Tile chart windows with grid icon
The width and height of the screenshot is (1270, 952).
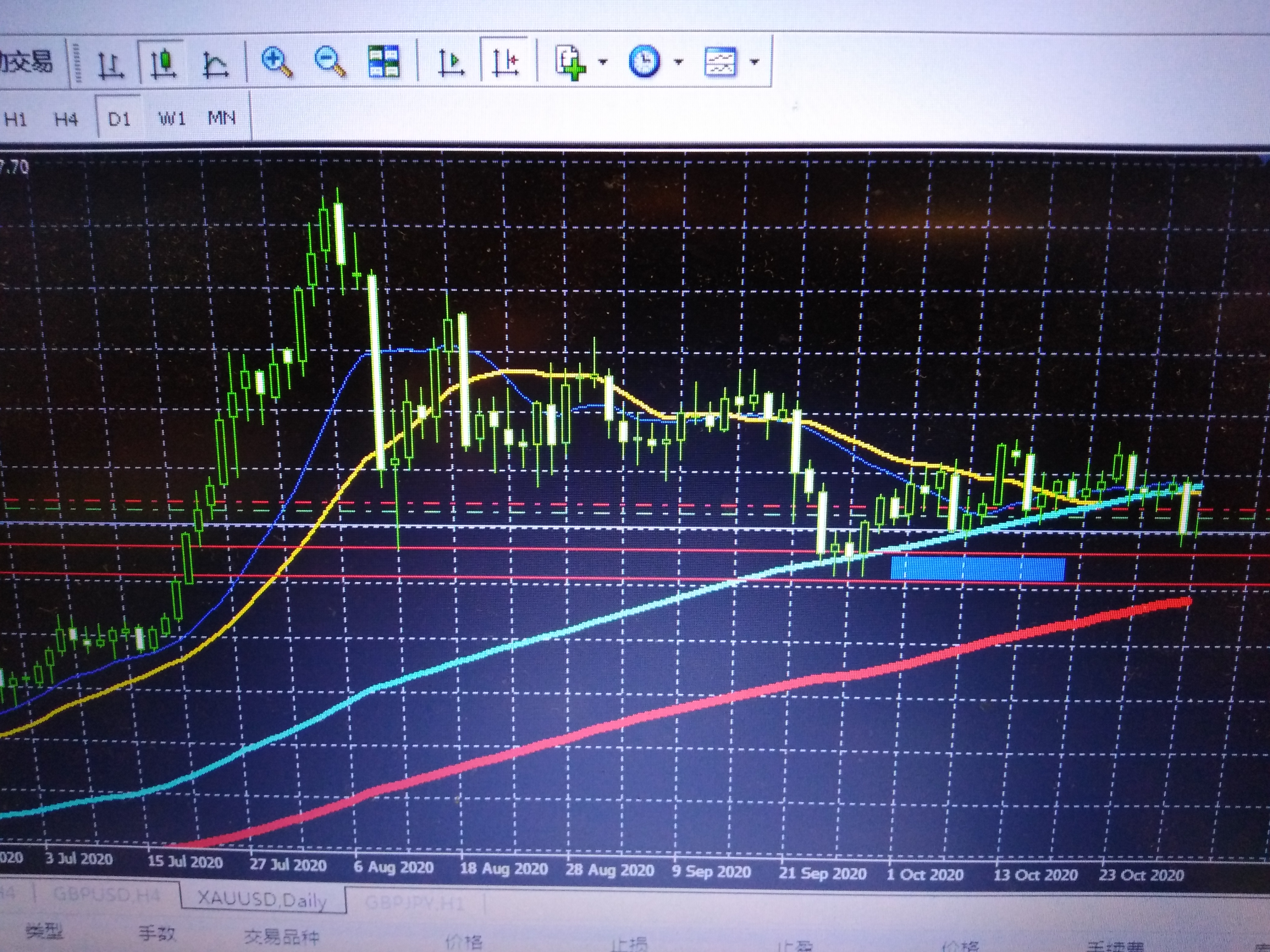click(383, 61)
